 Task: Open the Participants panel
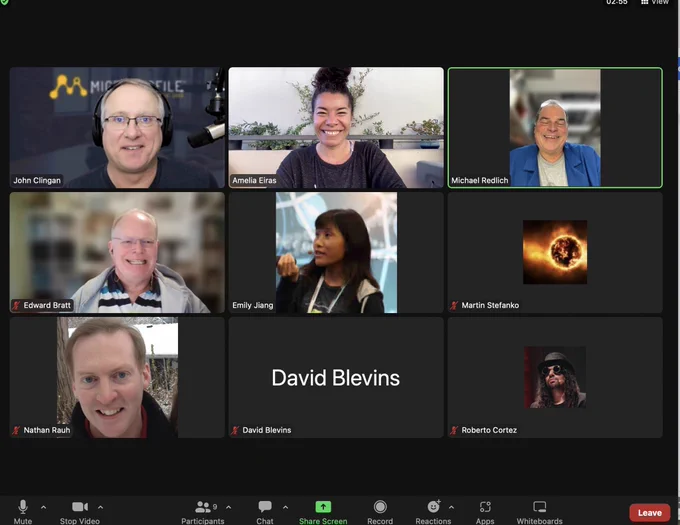click(203, 512)
